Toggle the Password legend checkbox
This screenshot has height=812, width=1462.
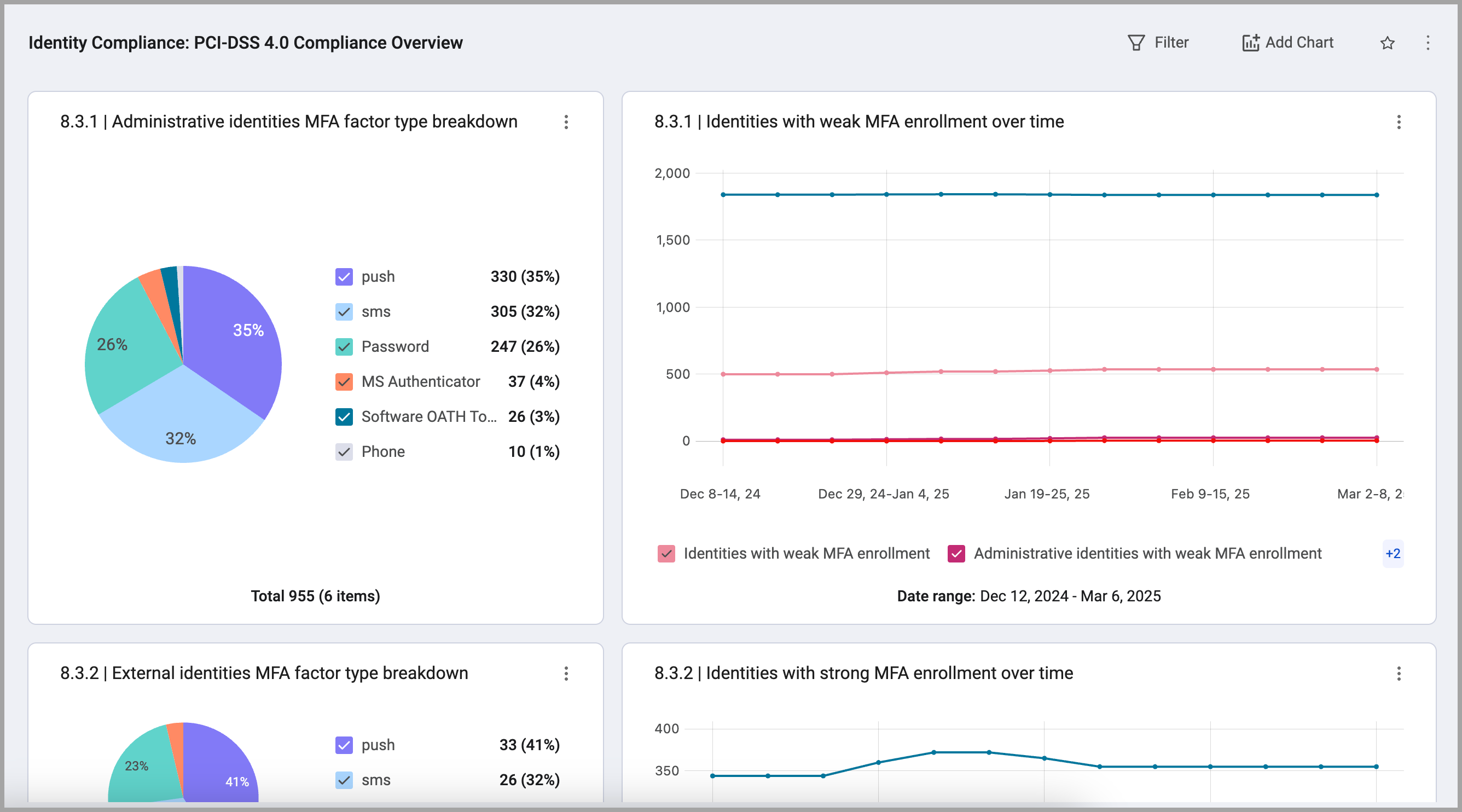click(344, 347)
